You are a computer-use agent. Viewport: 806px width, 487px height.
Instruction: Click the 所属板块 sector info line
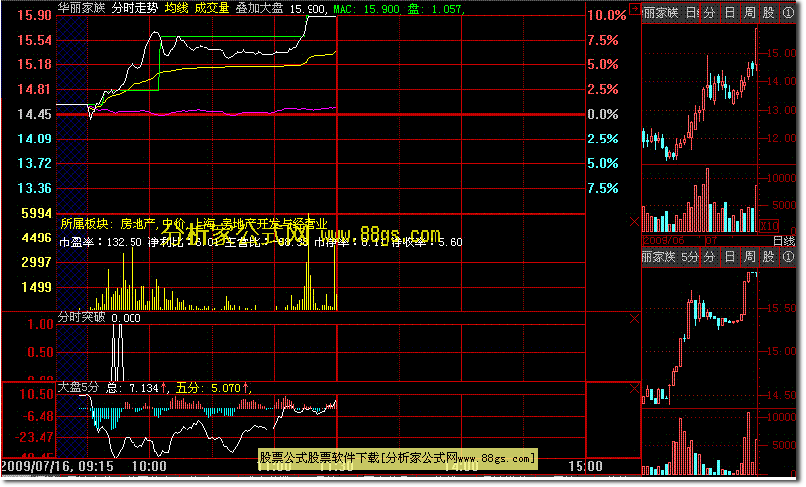pos(194,224)
